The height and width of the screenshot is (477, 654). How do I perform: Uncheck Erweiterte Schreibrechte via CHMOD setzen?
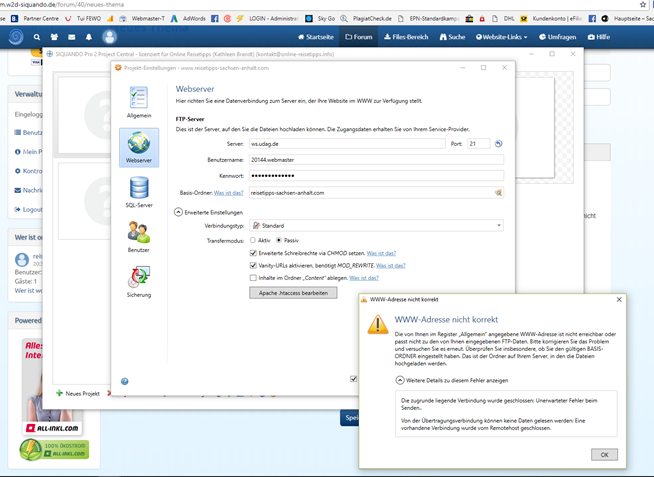pyautogui.click(x=253, y=253)
